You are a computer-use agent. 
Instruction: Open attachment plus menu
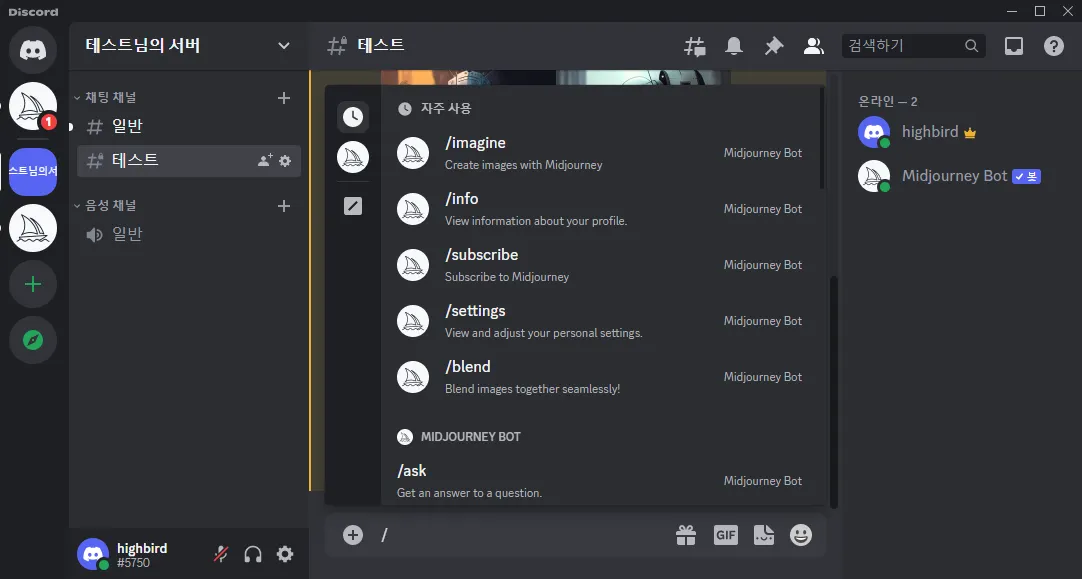tap(353, 535)
